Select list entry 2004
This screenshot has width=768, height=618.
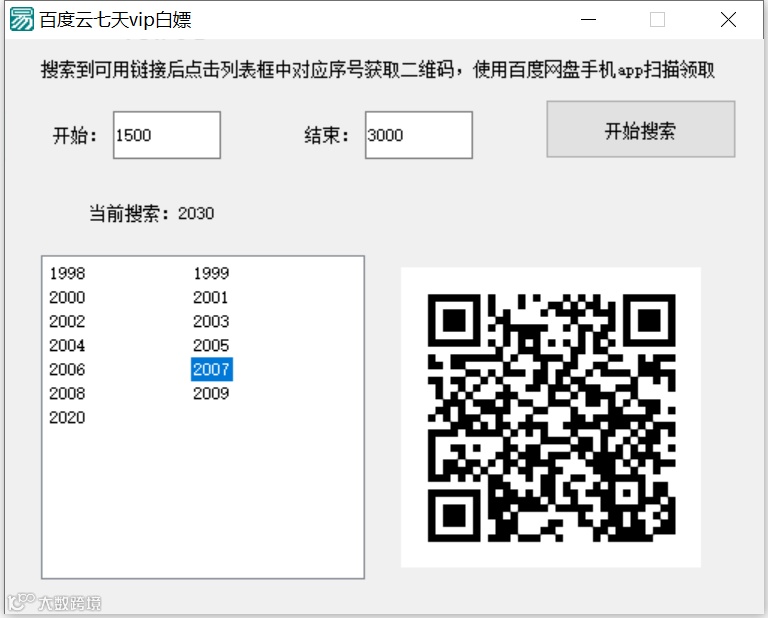point(67,345)
